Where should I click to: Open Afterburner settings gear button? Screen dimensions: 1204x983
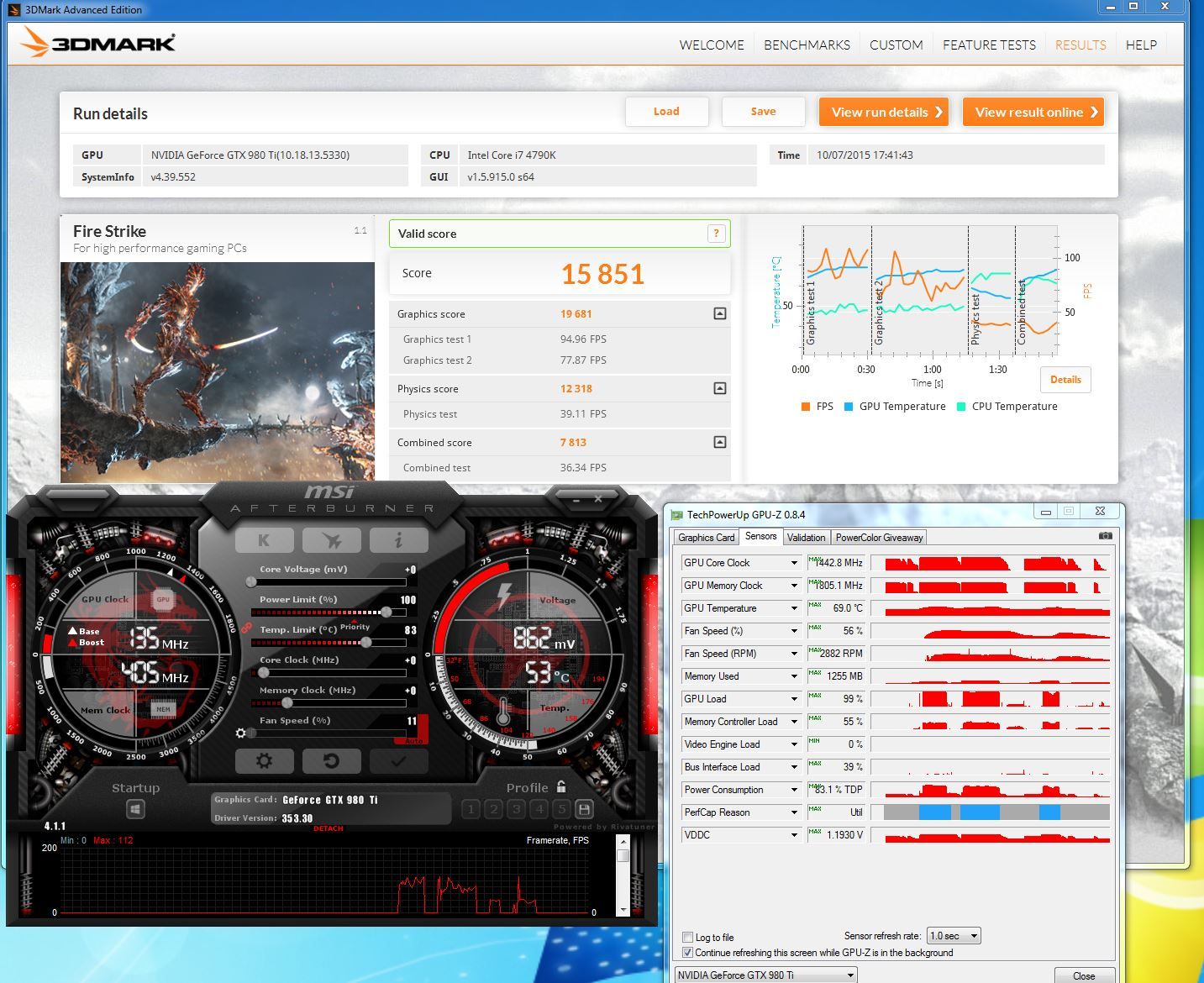tap(265, 761)
